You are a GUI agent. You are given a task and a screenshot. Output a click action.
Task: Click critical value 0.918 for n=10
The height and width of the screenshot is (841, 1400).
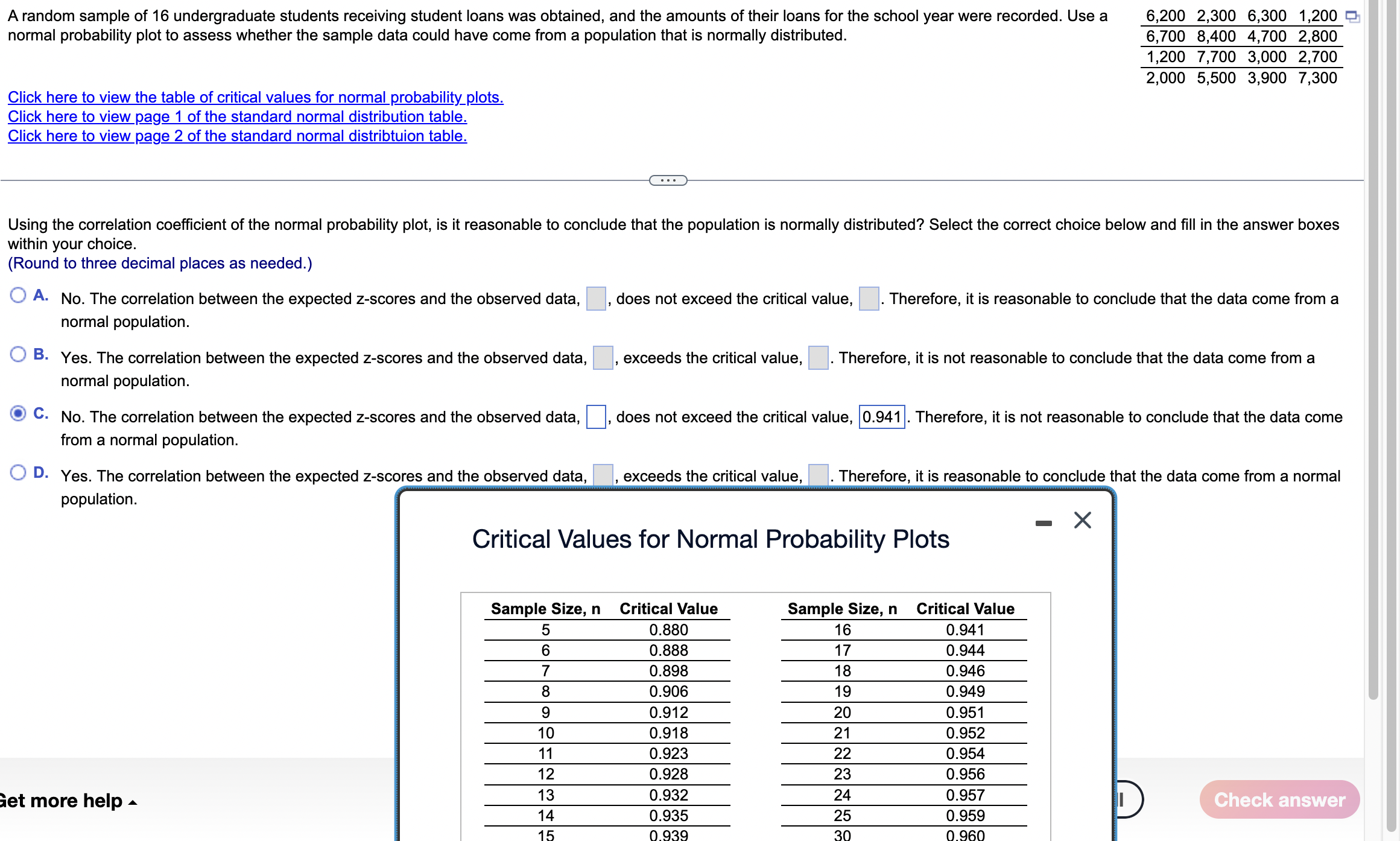tap(668, 733)
